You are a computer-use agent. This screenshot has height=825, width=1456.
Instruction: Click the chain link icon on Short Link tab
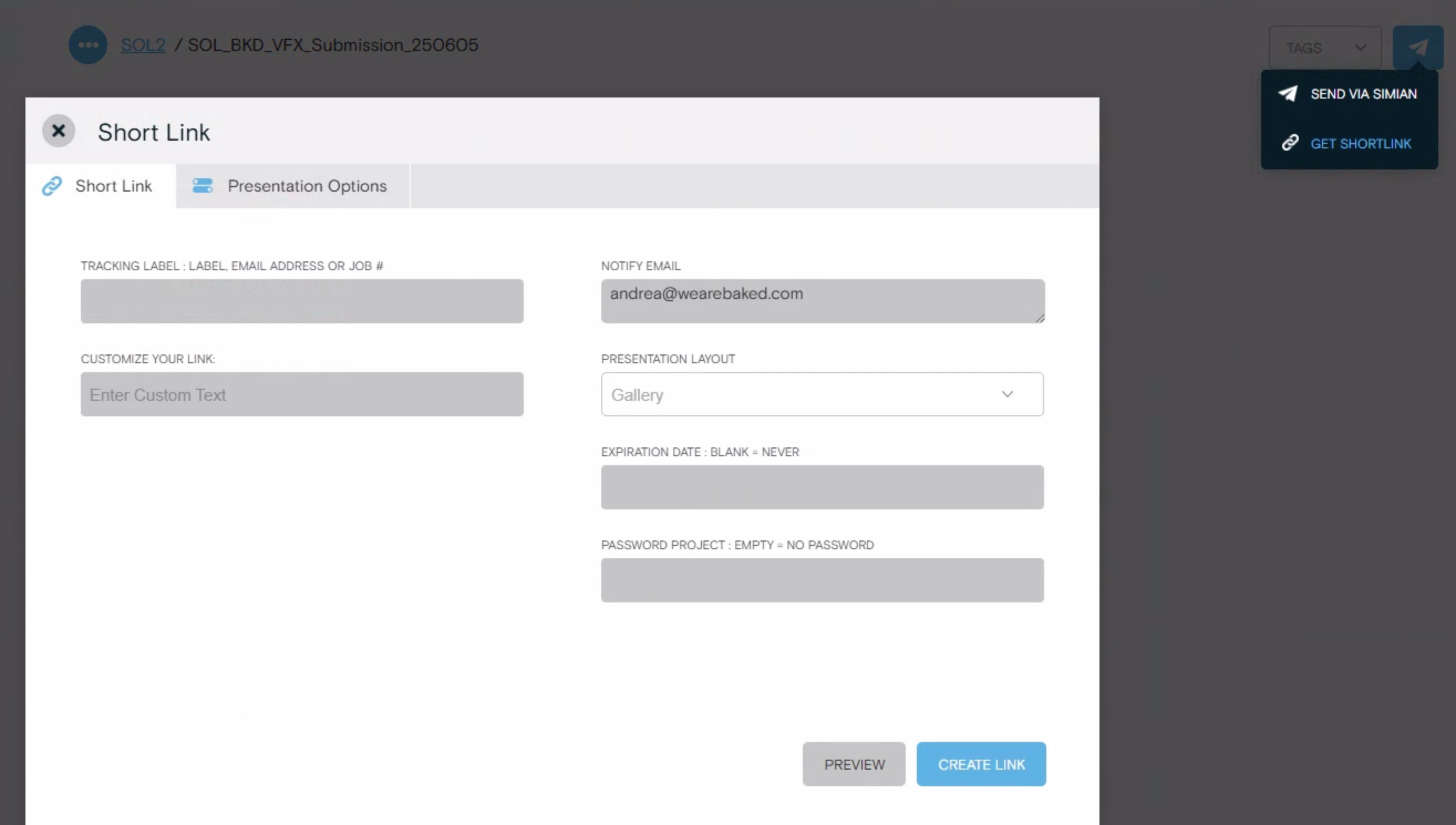click(x=52, y=186)
